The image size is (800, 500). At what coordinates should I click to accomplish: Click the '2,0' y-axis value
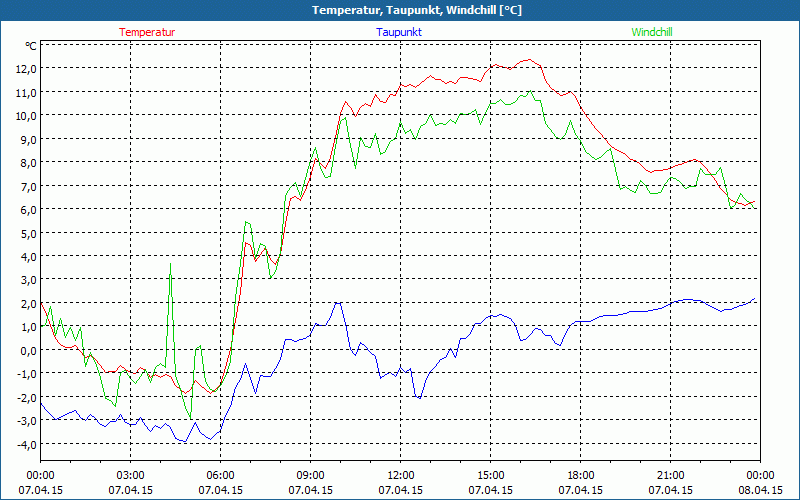pyautogui.click(x=28, y=304)
